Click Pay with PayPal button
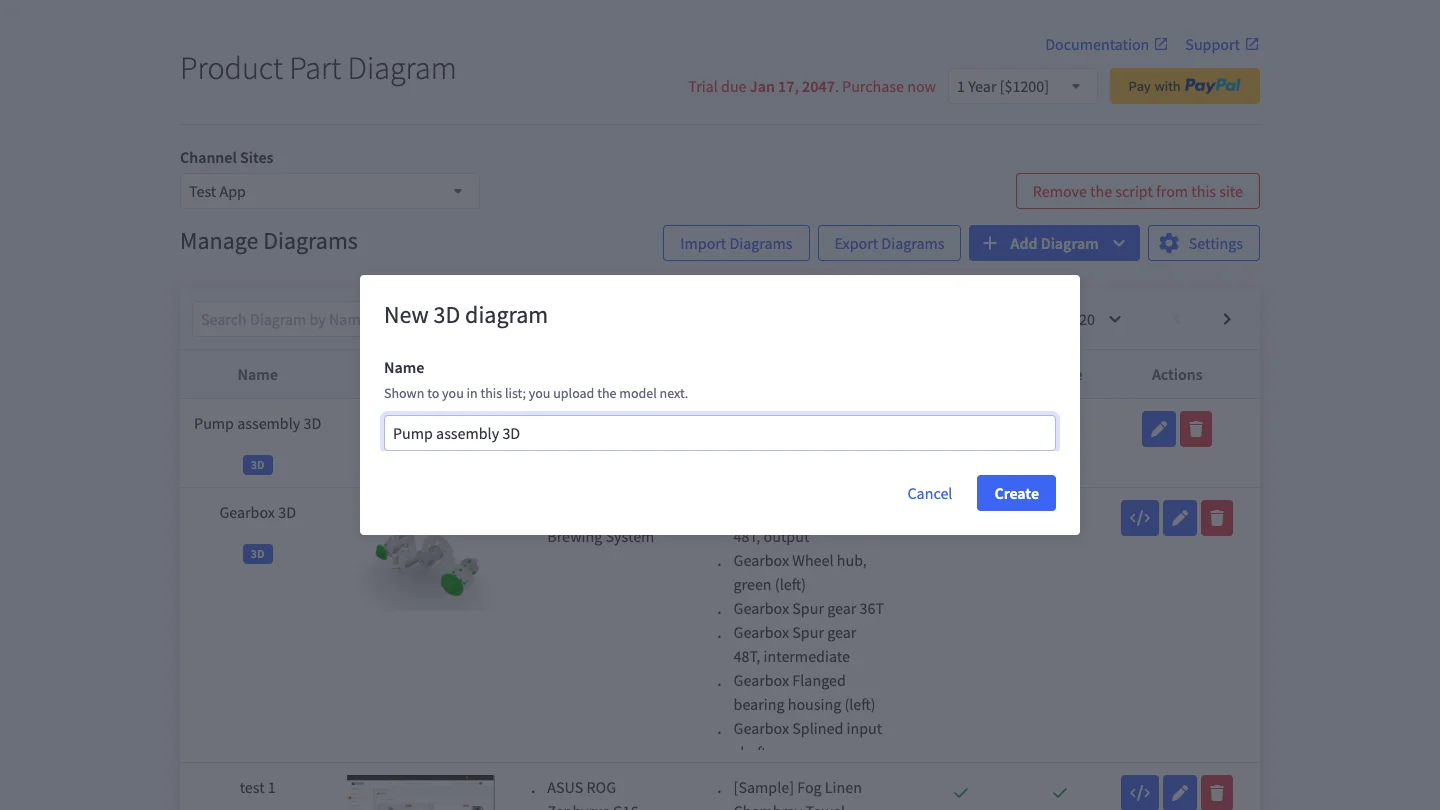1440x810 pixels. pos(1185,86)
